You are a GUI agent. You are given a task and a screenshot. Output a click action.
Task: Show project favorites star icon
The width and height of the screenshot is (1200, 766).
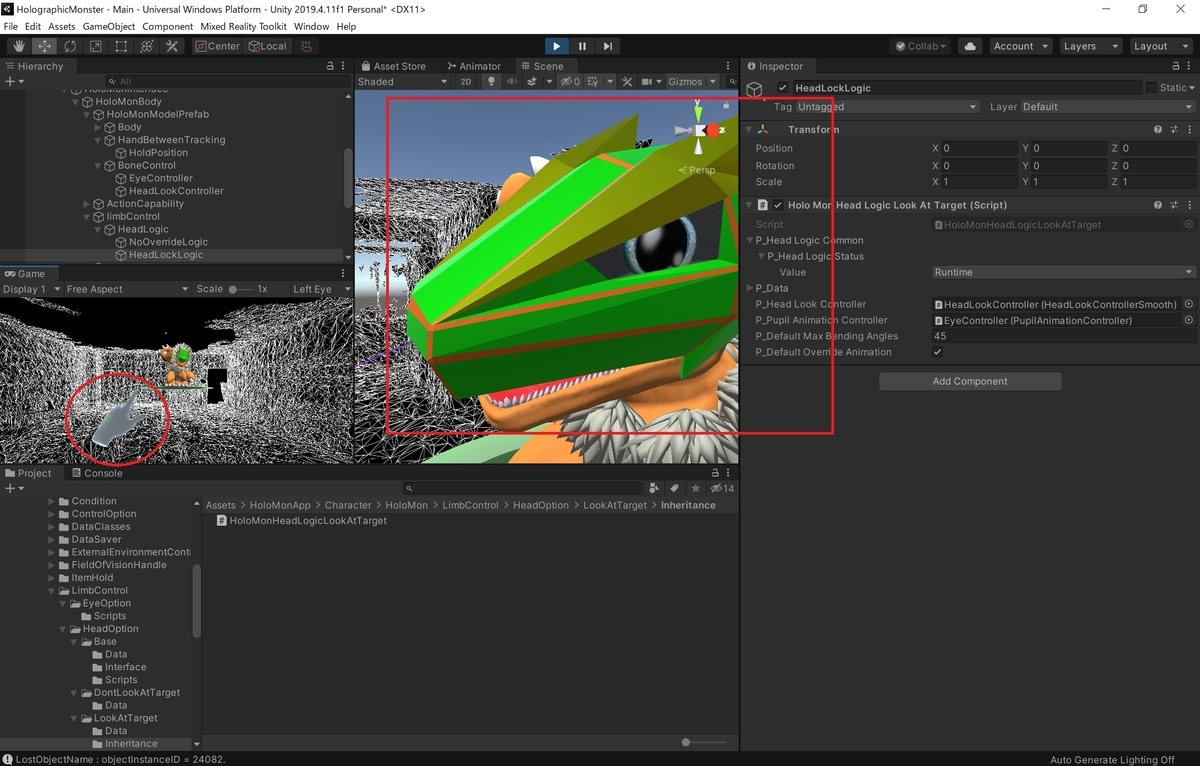696,488
